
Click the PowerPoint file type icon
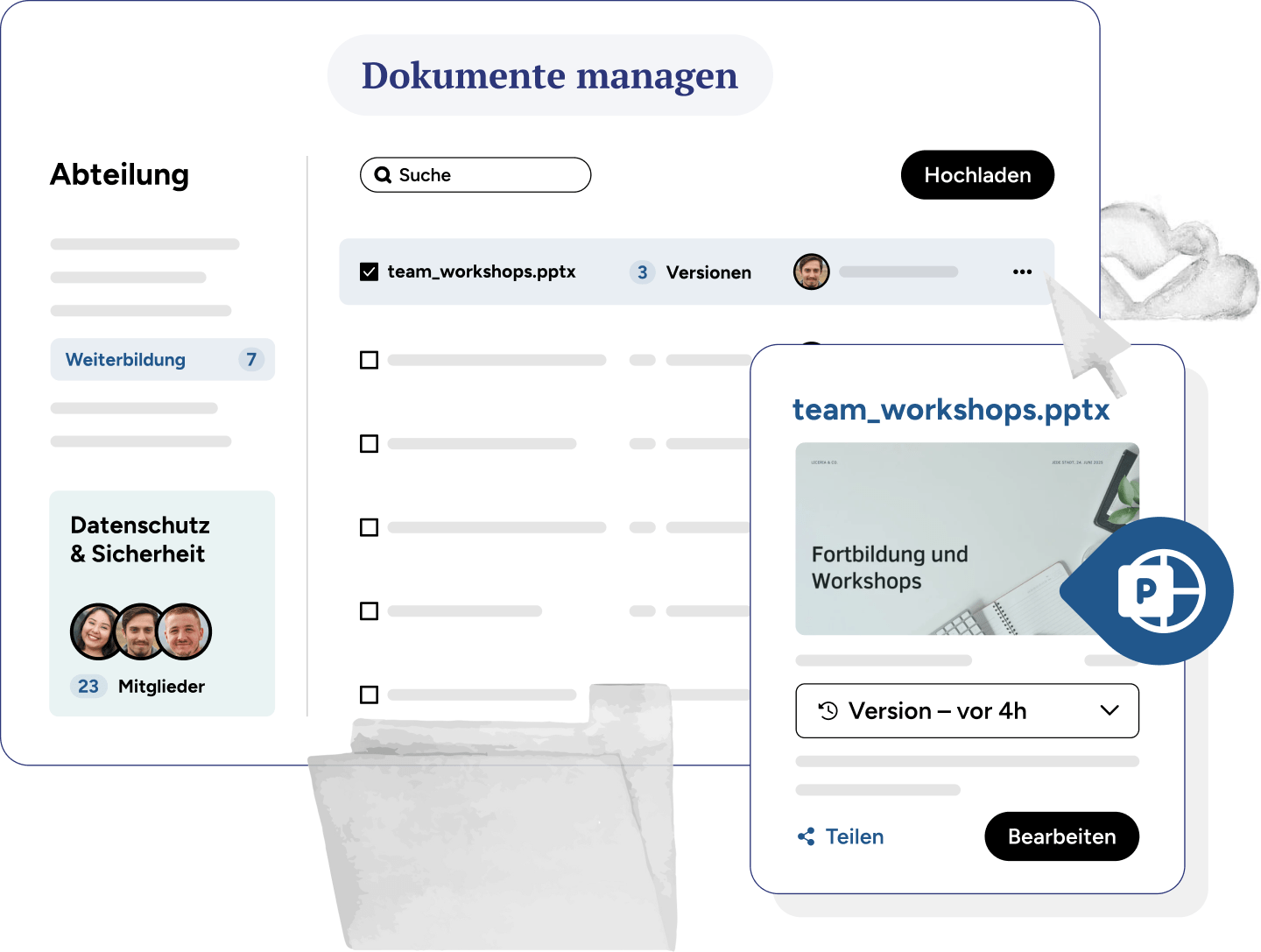[1160, 591]
